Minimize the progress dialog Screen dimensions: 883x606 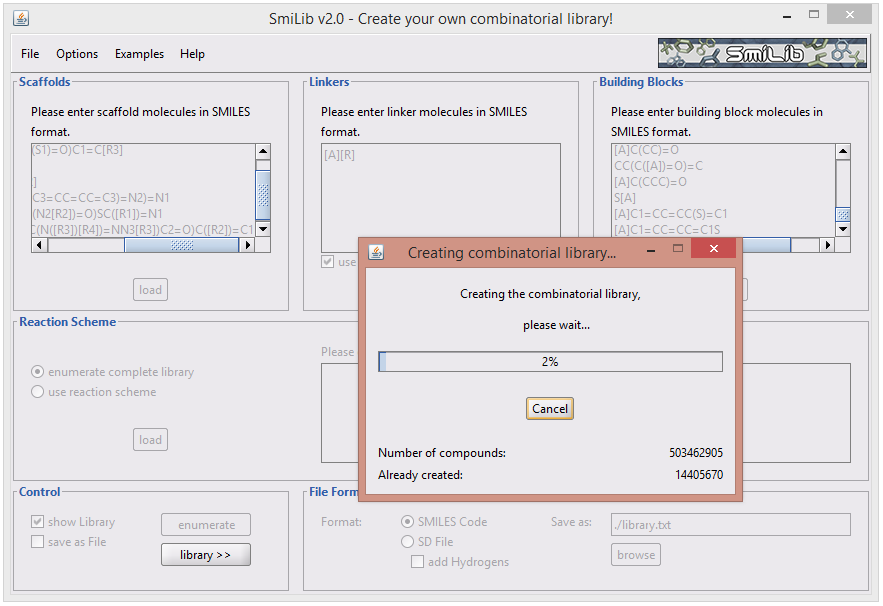point(651,249)
